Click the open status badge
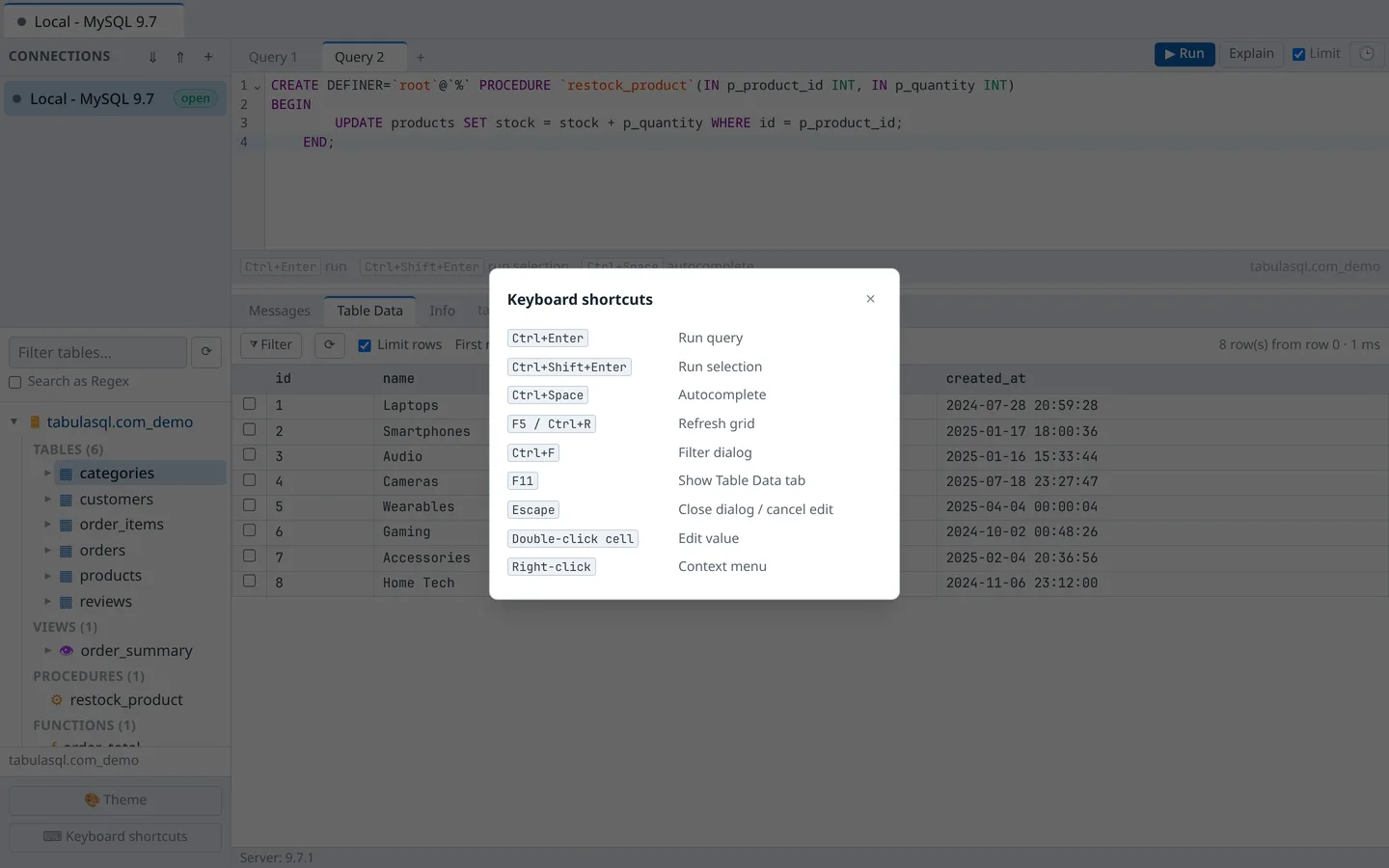 (x=195, y=98)
